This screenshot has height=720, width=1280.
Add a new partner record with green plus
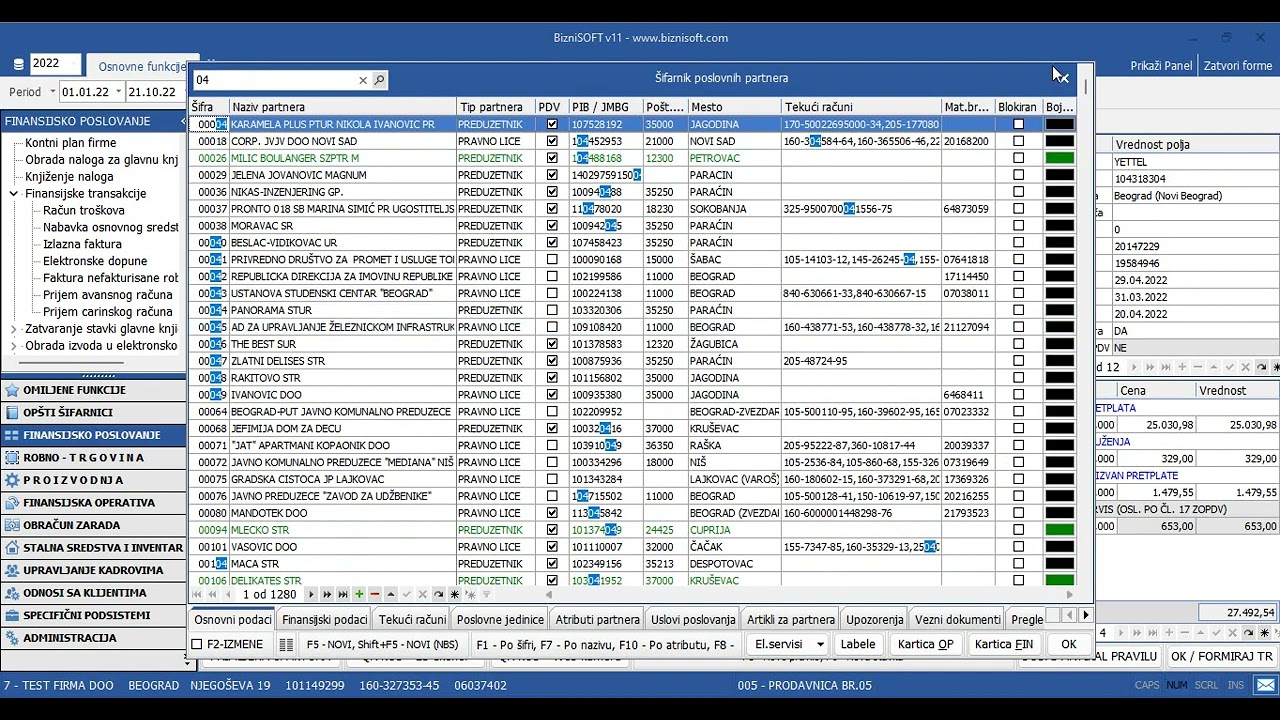click(359, 594)
